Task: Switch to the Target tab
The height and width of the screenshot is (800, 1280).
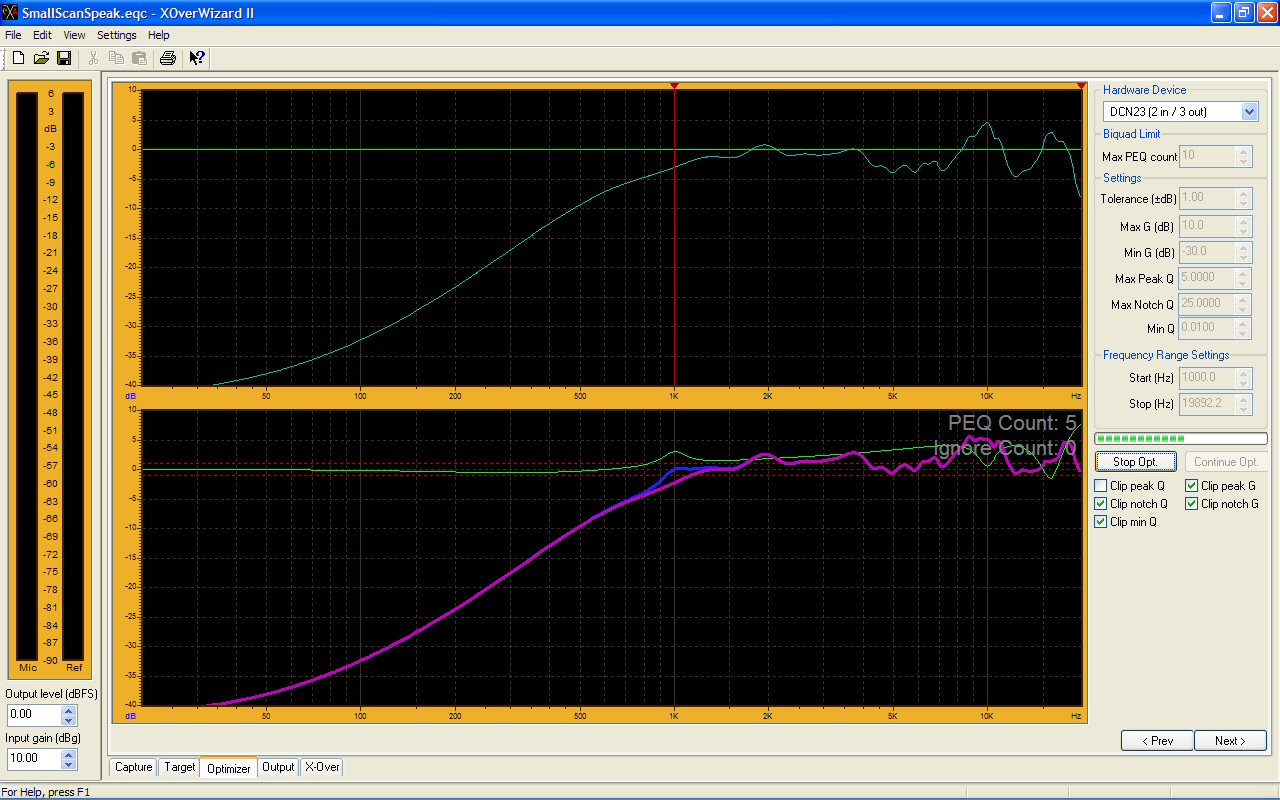Action: [x=179, y=767]
